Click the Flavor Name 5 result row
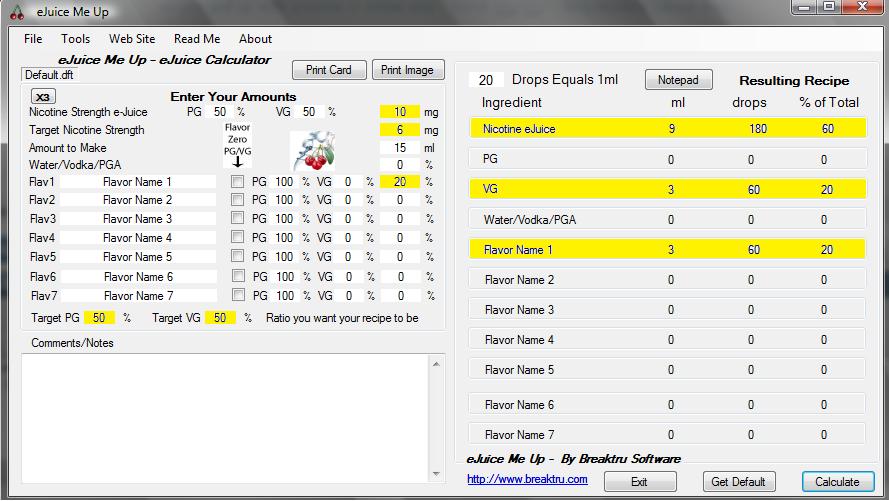This screenshot has width=889, height=501. click(667, 370)
